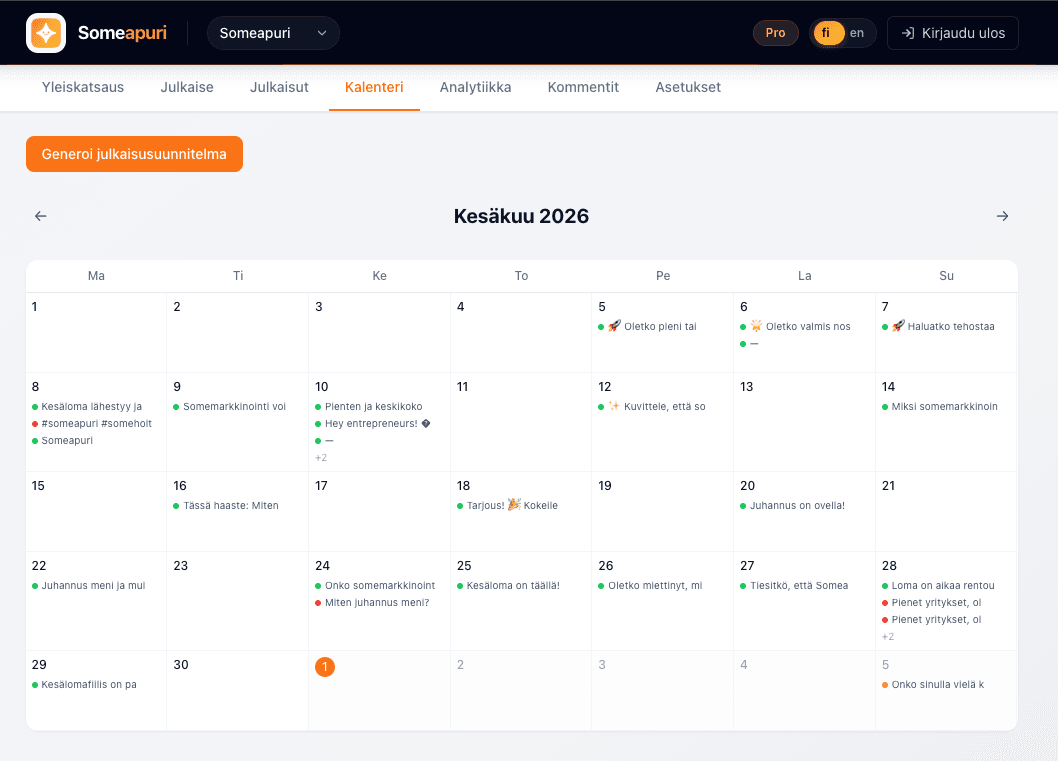Viewport: 1058px width, 761px height.
Task: Expand the +2 more posts on day 10
Action: 321,457
